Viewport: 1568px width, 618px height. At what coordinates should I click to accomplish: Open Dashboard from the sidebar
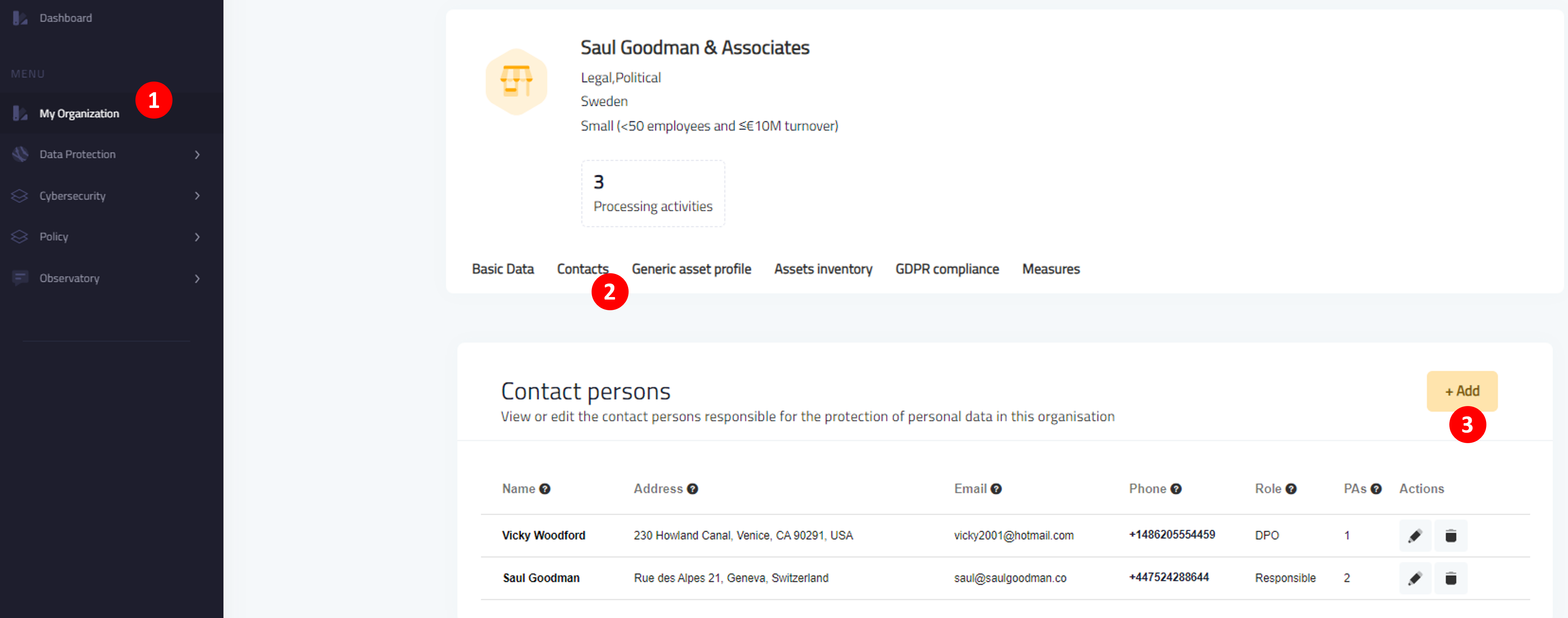click(65, 18)
